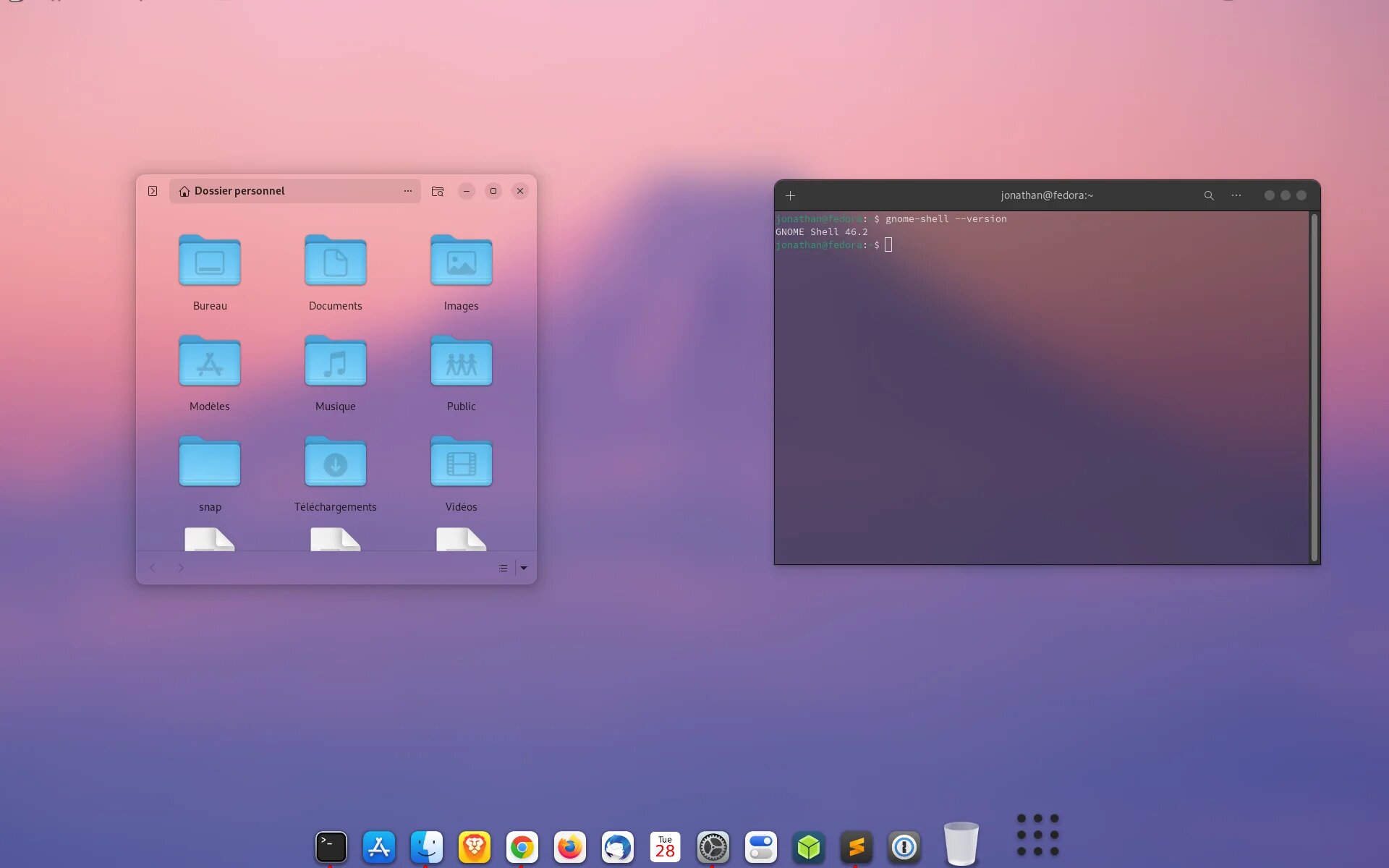This screenshot has width=1389, height=868.
Task: Open the Téléchargements folder
Action: (335, 463)
